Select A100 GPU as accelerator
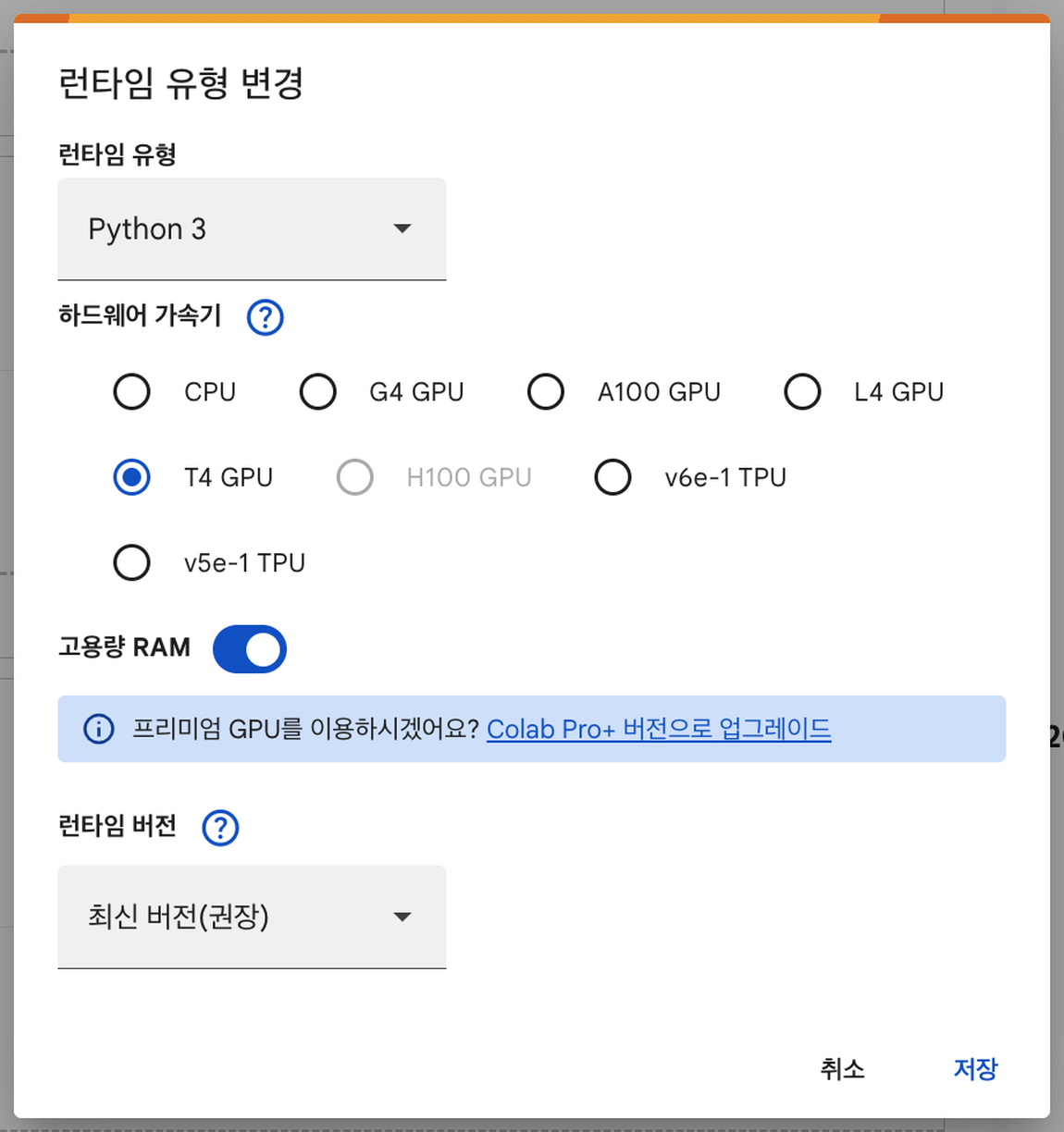The width and height of the screenshot is (1064, 1132). click(x=546, y=392)
